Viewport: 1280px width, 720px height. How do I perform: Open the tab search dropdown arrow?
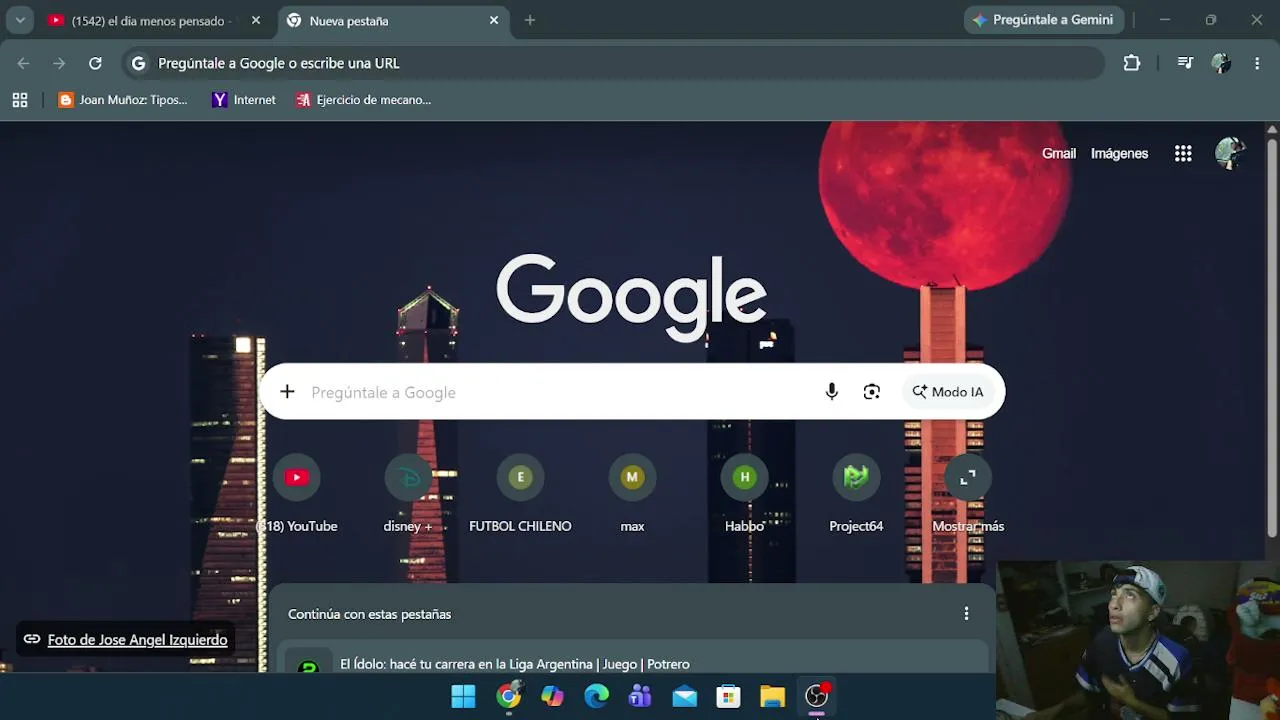point(20,20)
